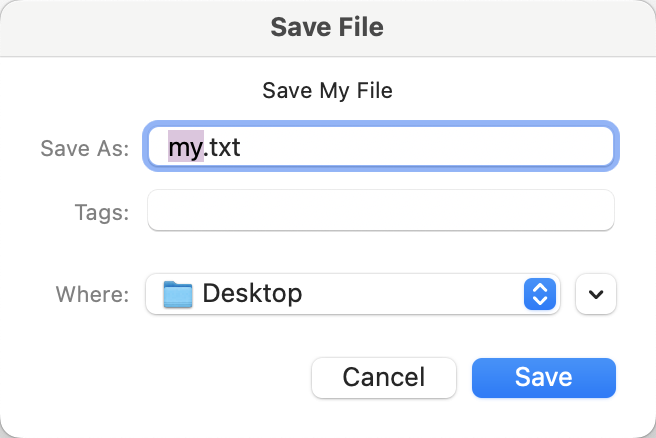The height and width of the screenshot is (438, 656).
Task: Click empty dialog area left of Cancel
Action: (160, 377)
